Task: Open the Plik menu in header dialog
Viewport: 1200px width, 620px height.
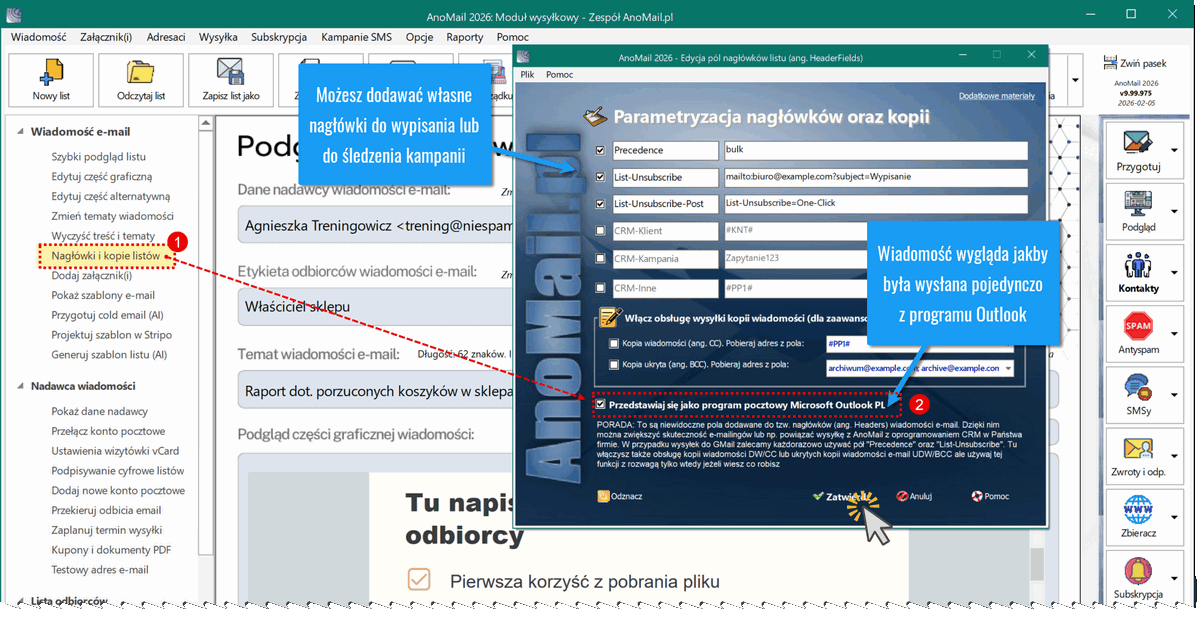Action: [x=527, y=74]
